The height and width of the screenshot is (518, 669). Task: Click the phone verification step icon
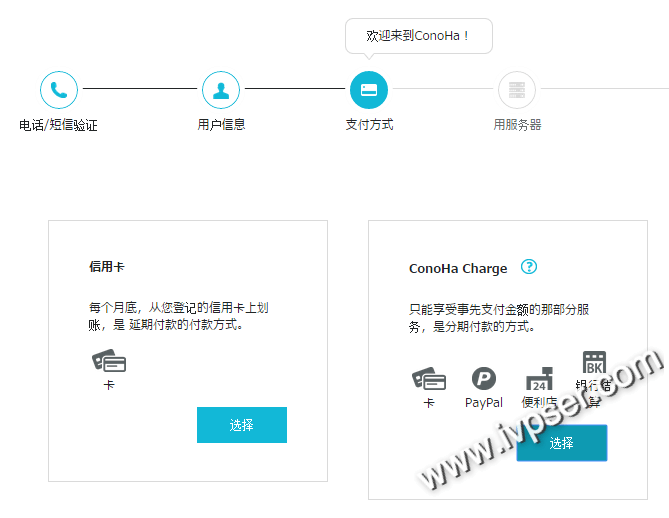click(59, 90)
